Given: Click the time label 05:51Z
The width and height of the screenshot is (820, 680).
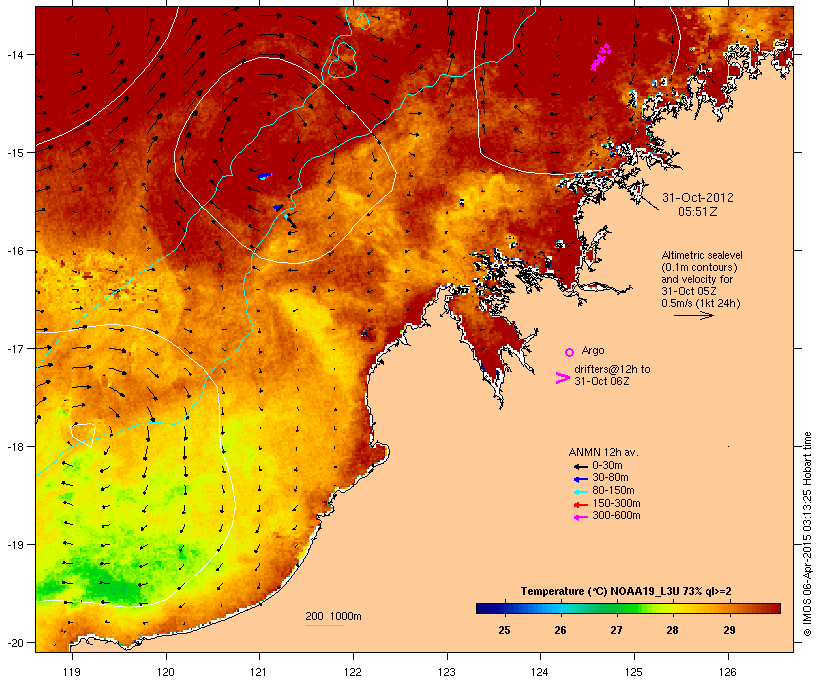Looking at the screenshot, I should point(698,212).
